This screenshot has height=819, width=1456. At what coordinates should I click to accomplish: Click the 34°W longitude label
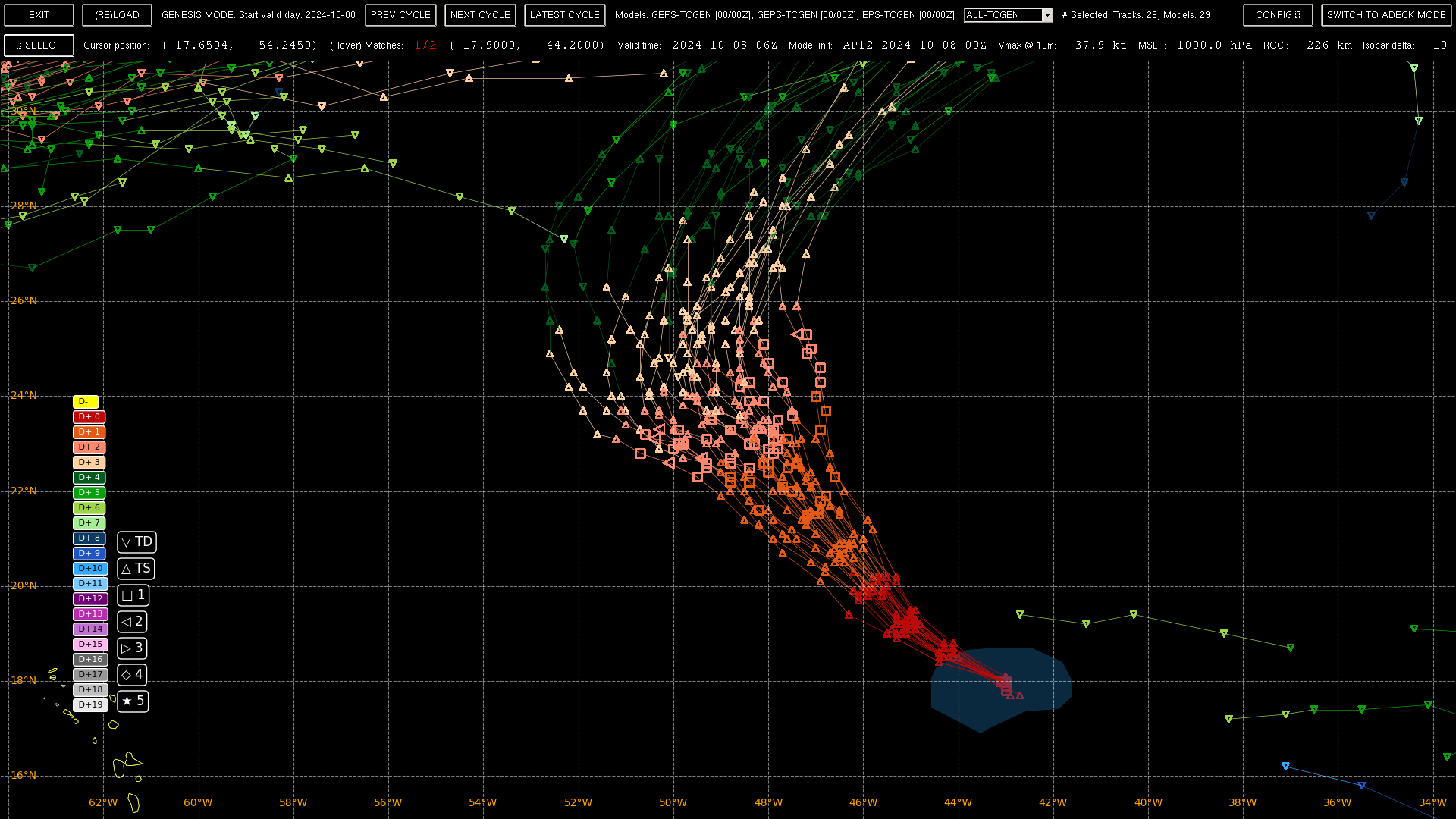click(1432, 802)
